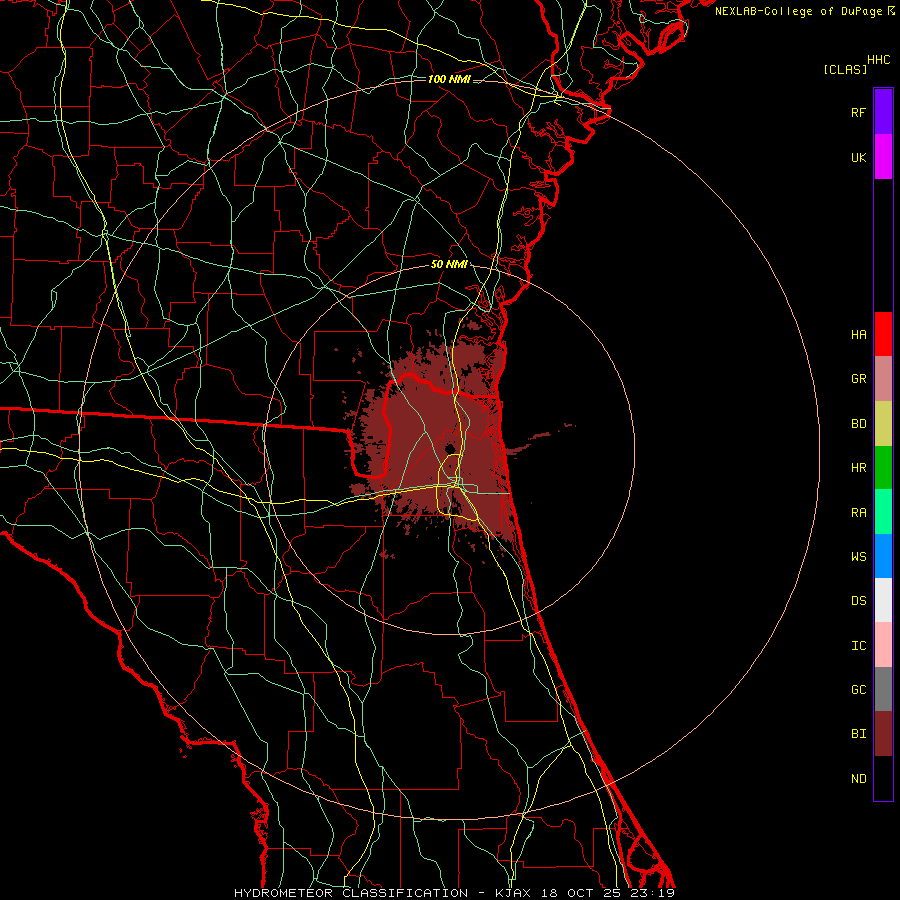Screen dimensions: 900x900
Task: Click the DS legend label
Action: 858,601
